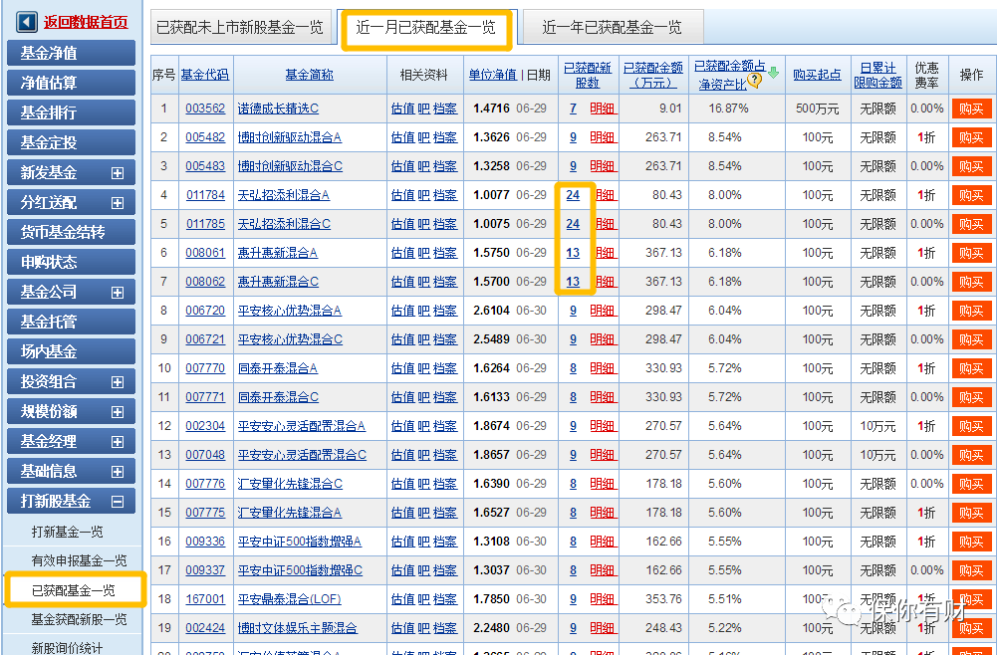The height and width of the screenshot is (655, 1000).
Task: Open 场内基金 sidebar item
Action: tap(71, 352)
